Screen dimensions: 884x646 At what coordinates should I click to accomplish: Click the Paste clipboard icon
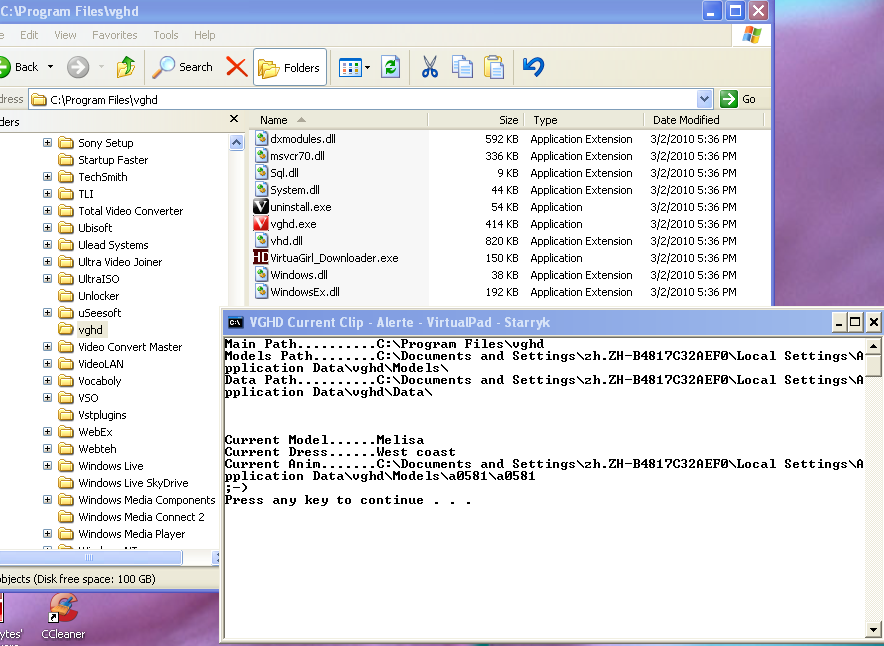(494, 67)
